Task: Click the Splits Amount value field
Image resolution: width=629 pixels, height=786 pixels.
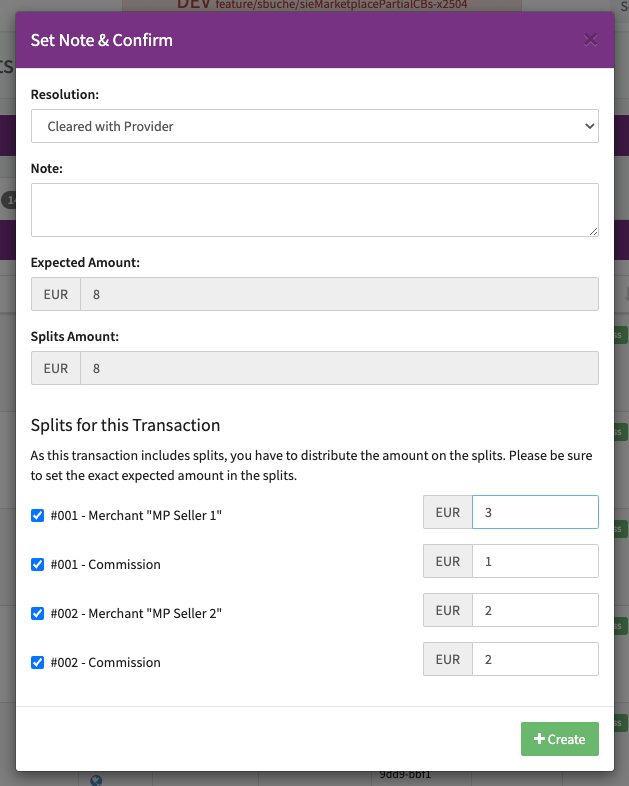Action: [x=339, y=368]
